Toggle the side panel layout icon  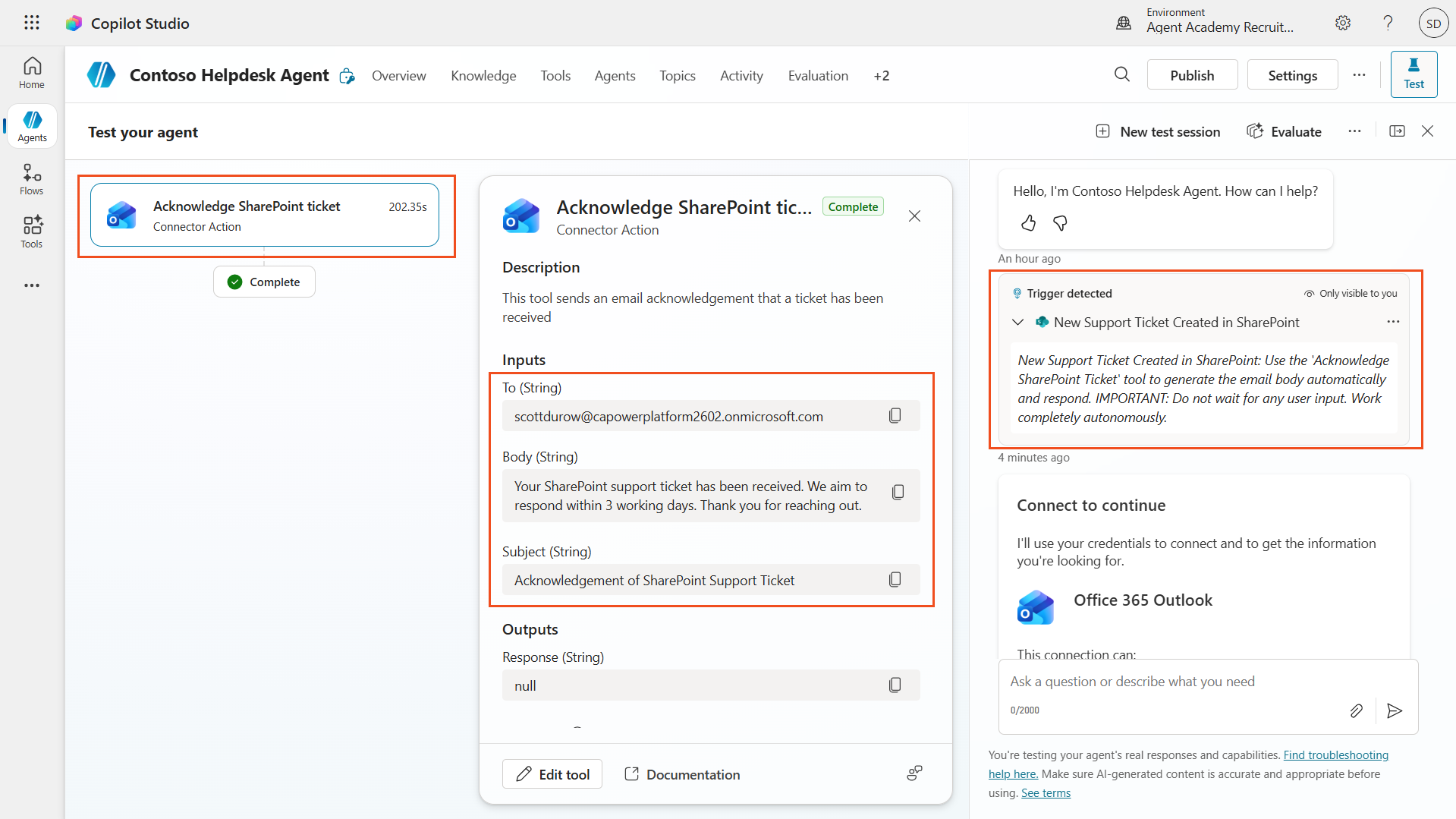(x=1397, y=131)
